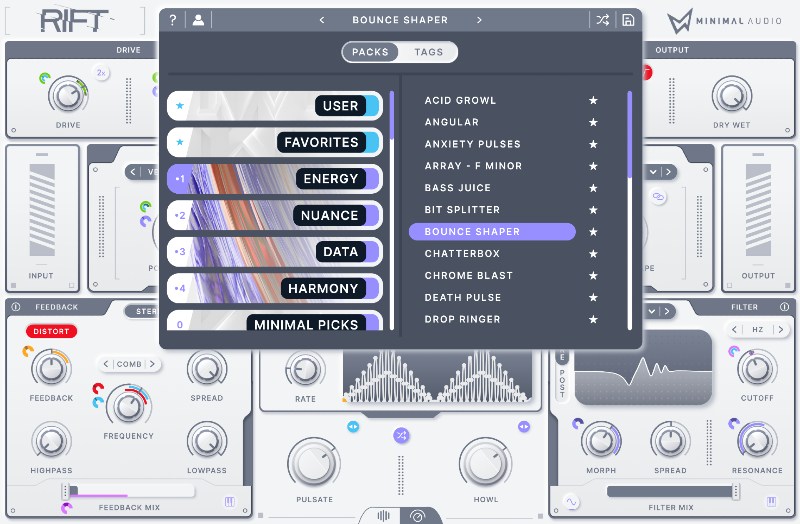Image resolution: width=800 pixels, height=524 pixels.
Task: Select previous feedback type left of COMB
Action: pos(106,364)
